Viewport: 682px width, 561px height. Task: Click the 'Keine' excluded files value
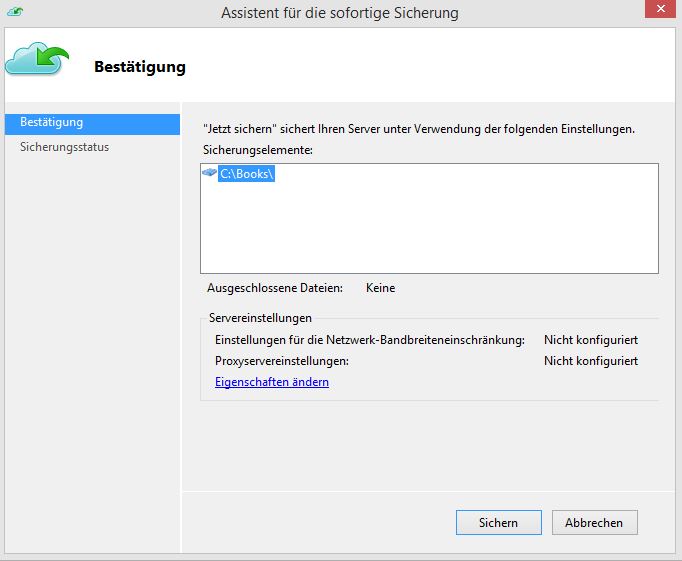pos(381,288)
